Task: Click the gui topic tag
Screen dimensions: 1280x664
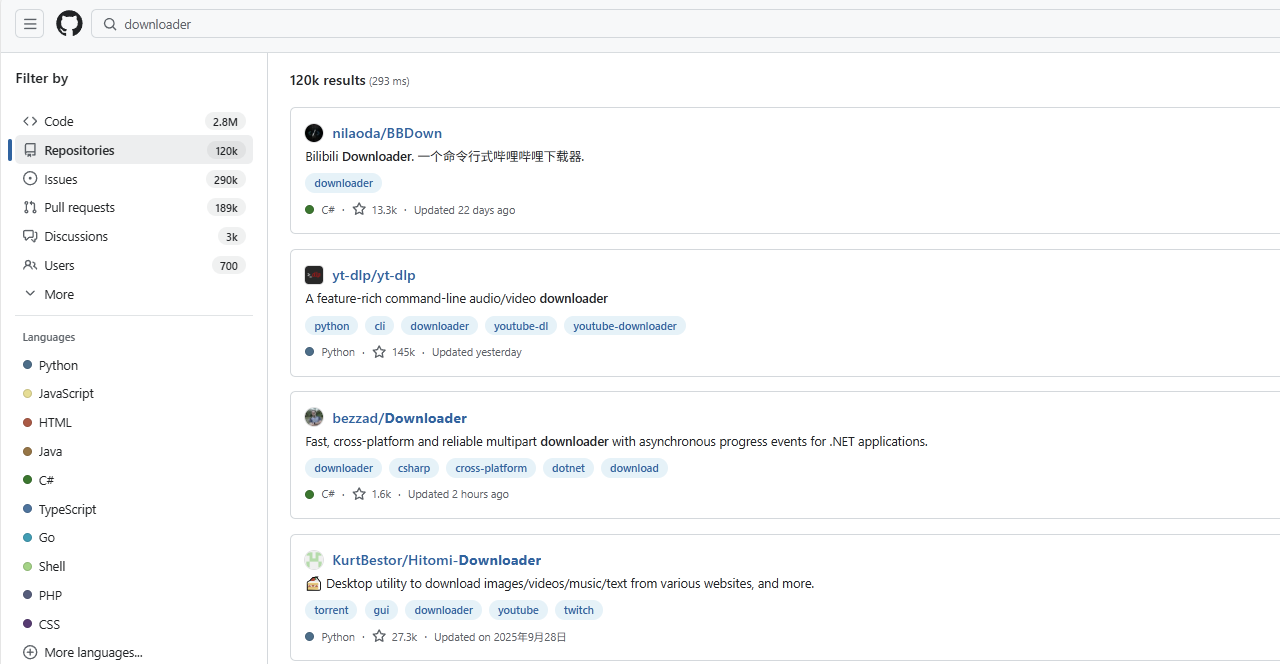Action: (382, 610)
